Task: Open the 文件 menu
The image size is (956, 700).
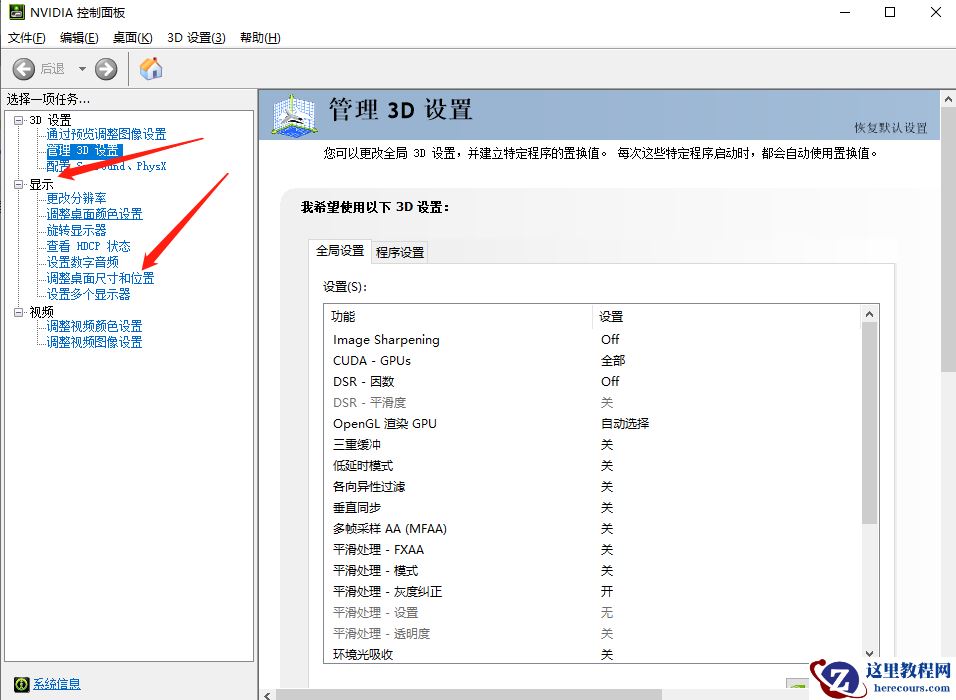Action: (25, 37)
